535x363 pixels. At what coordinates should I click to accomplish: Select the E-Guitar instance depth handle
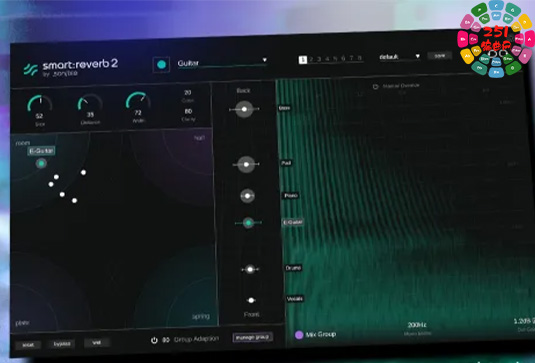(x=248, y=223)
